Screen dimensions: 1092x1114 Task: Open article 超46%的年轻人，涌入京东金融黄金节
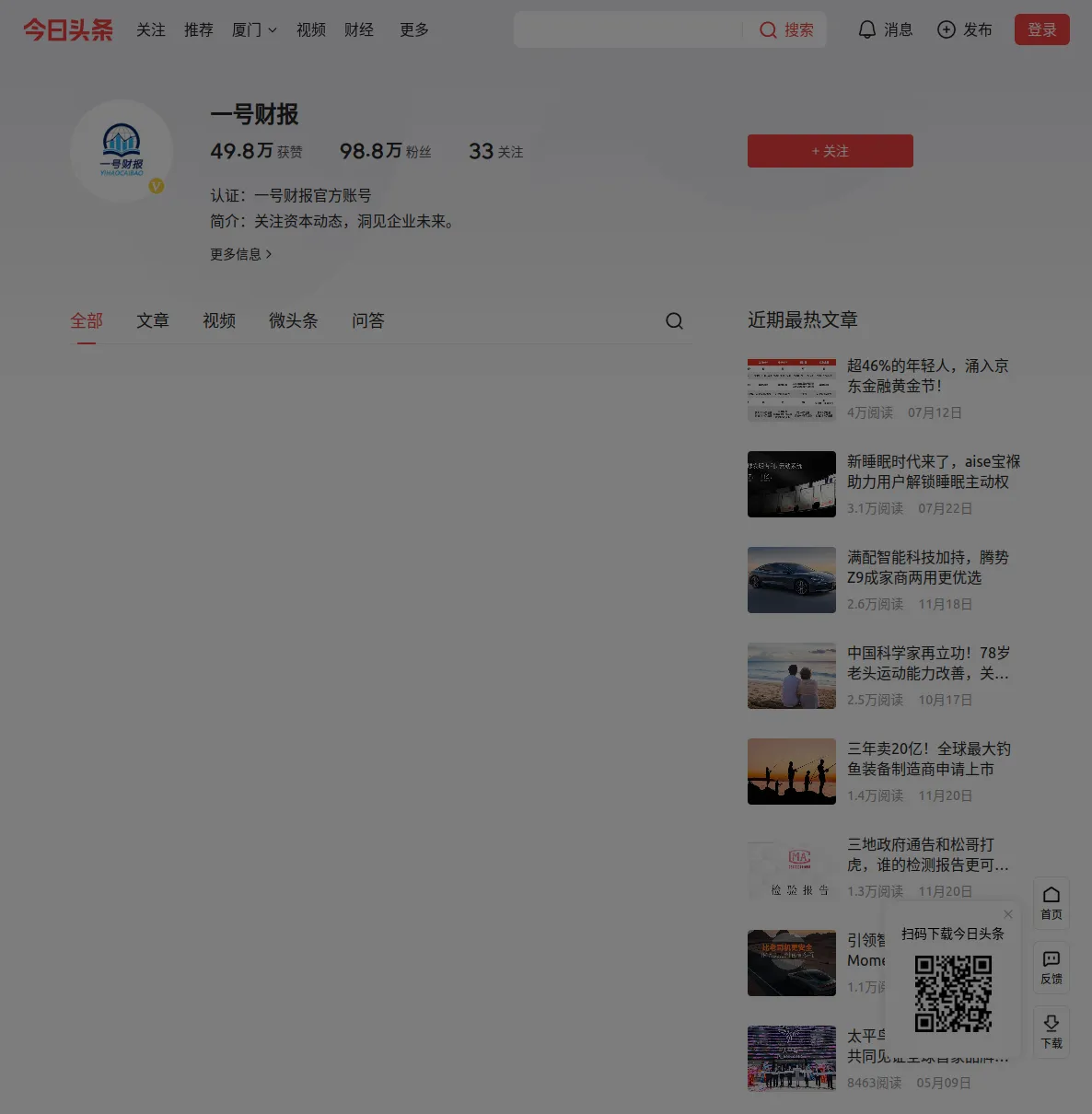[x=928, y=376]
